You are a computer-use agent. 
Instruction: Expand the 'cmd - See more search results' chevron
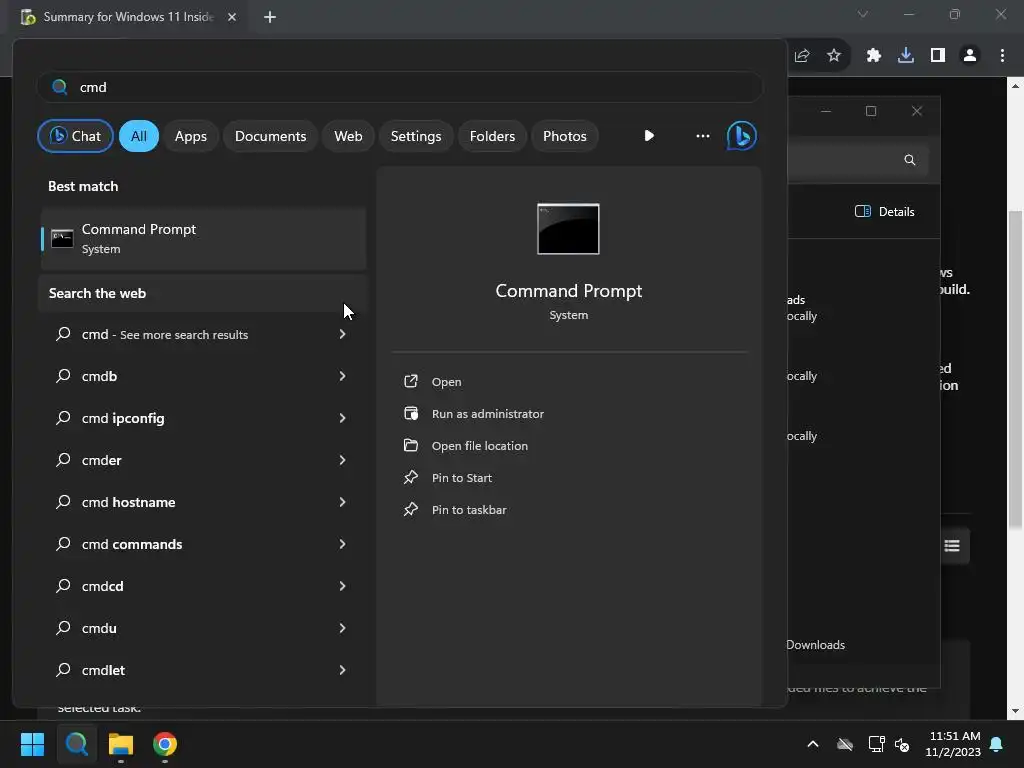coord(342,334)
